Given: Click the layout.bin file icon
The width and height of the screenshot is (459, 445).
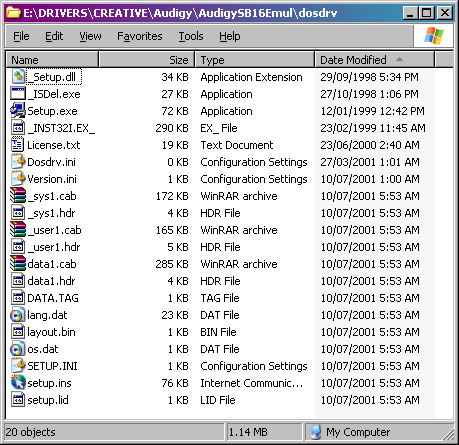Looking at the screenshot, I should [18, 332].
